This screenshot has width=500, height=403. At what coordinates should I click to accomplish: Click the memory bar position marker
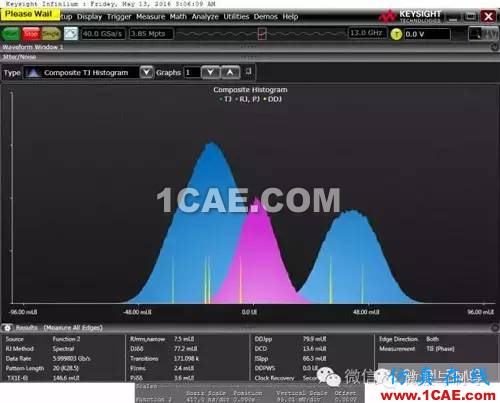(x=262, y=33)
